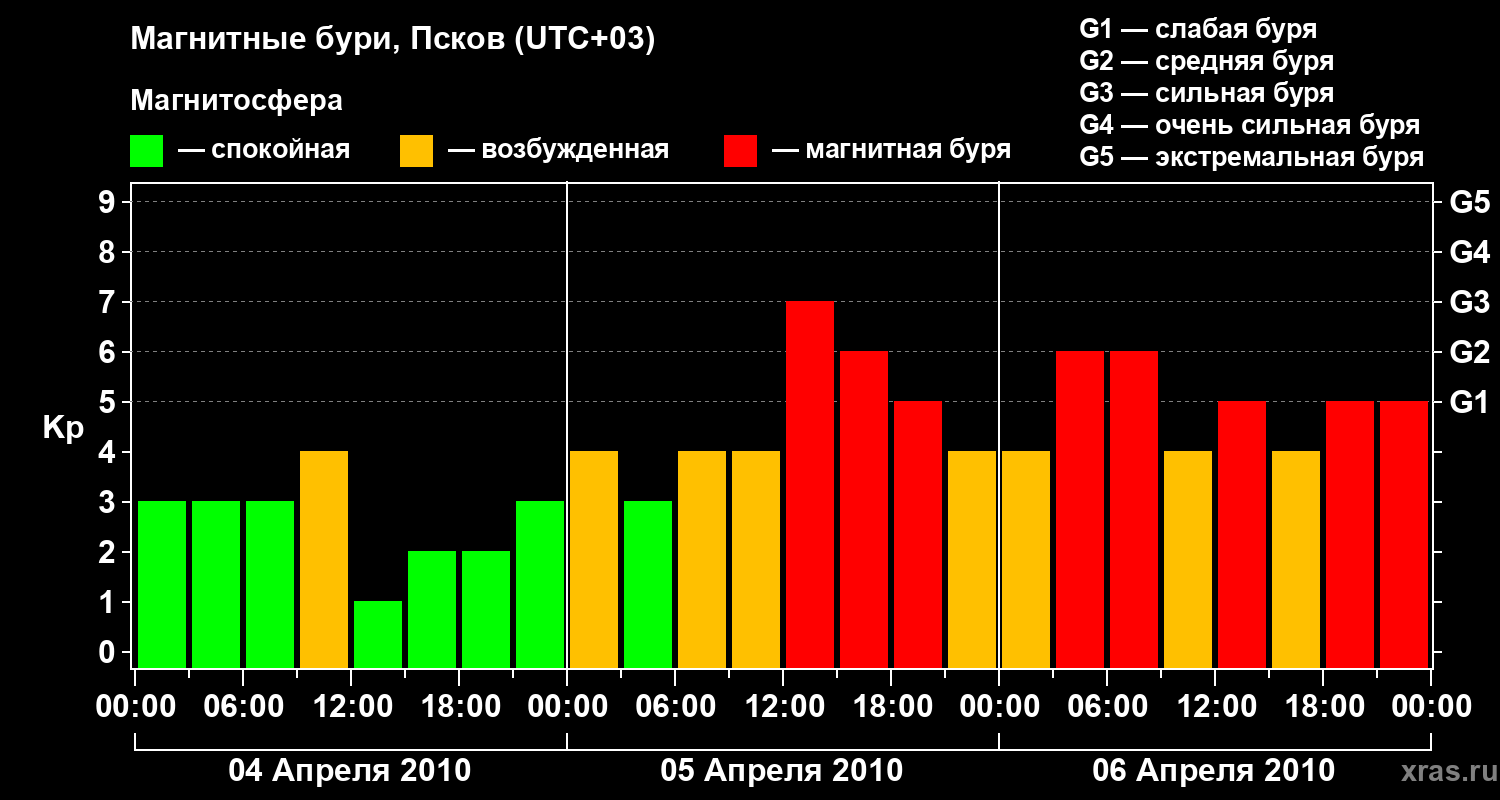Screen dimensions: 1500x800
Task: Click the 'Магнитосфера' legend heading
Action: pyautogui.click(x=236, y=101)
